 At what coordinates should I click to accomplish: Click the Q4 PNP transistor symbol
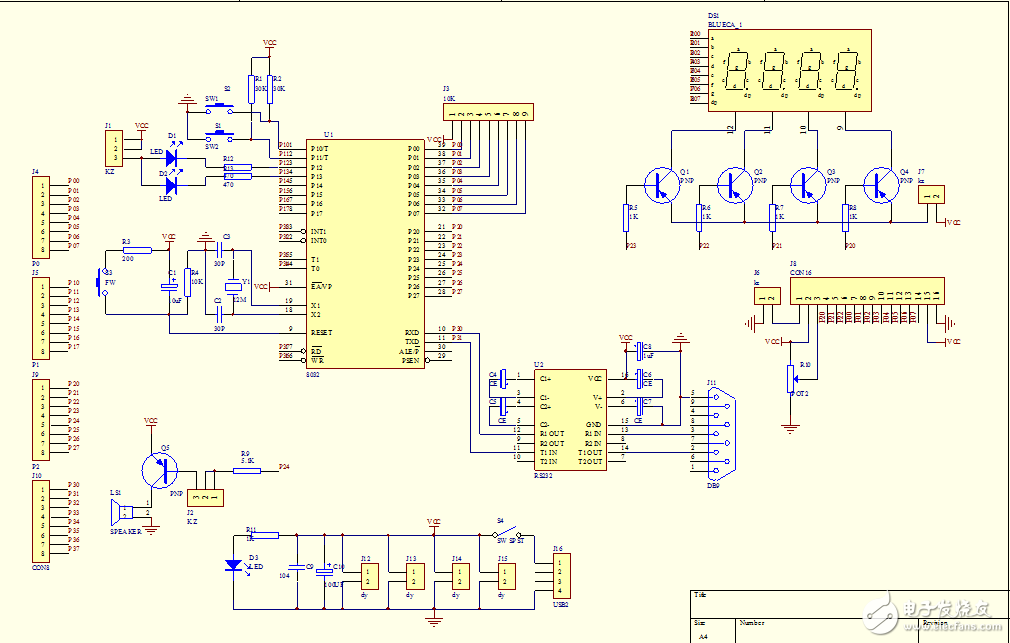881,185
